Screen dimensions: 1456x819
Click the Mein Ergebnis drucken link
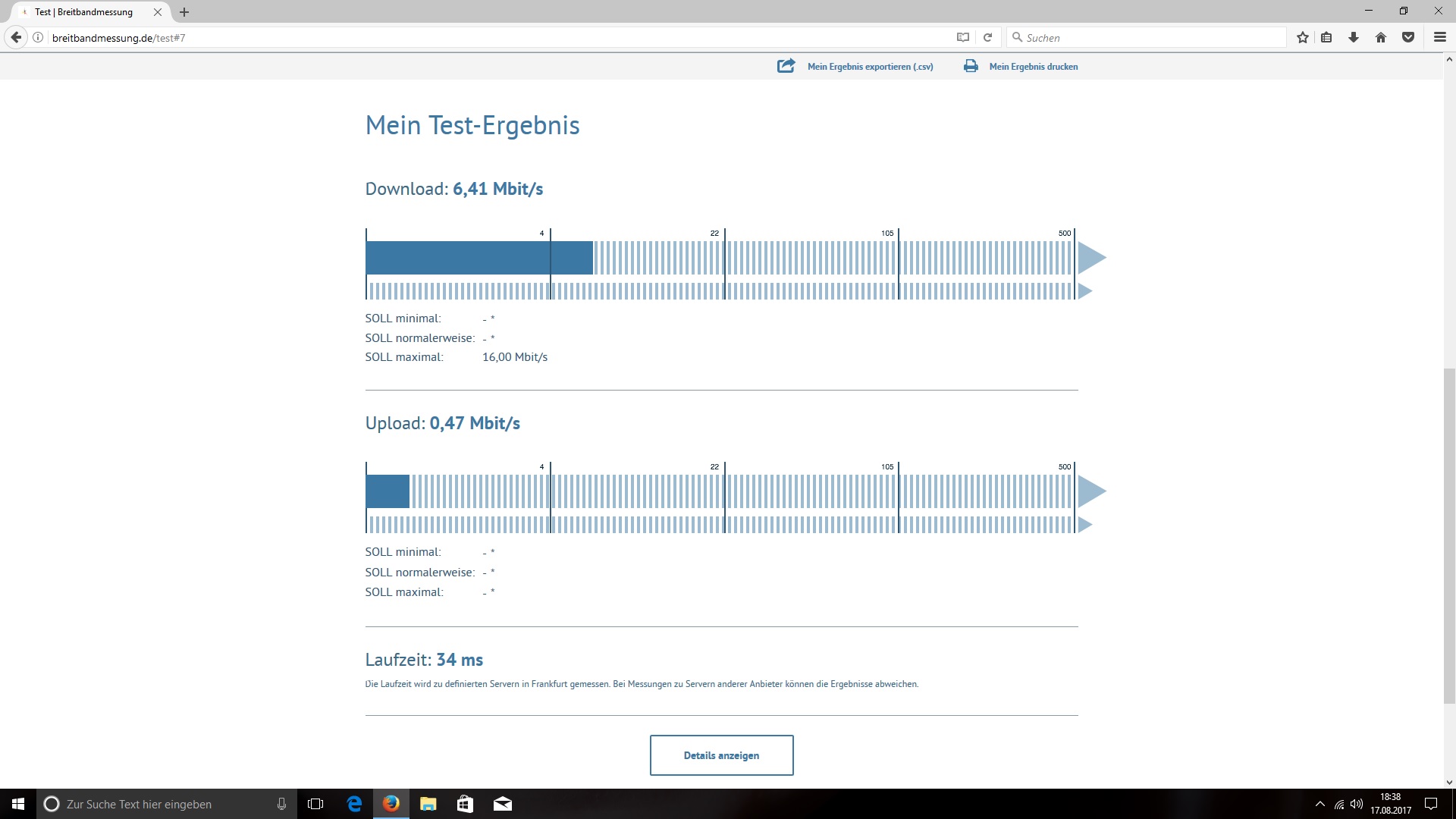point(1033,67)
